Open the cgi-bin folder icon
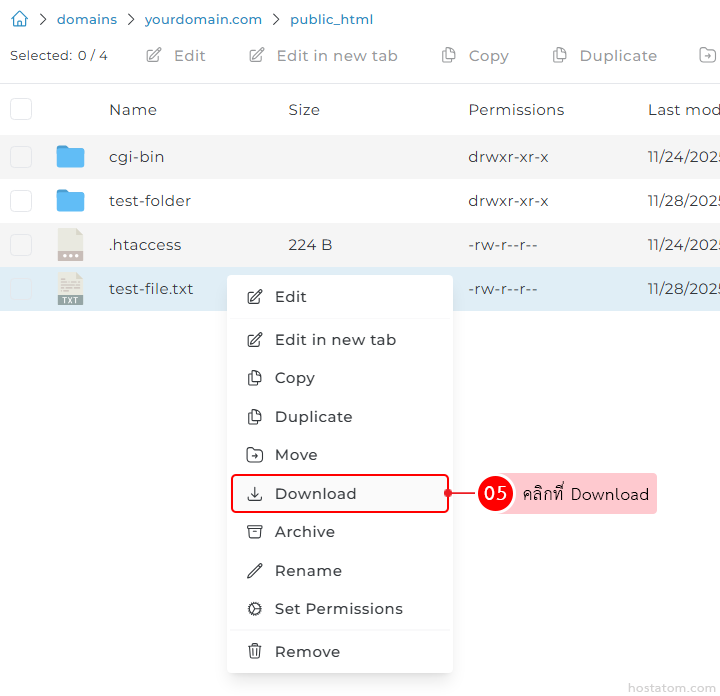Image resolution: width=720 pixels, height=696 pixels. pyautogui.click(x=70, y=157)
